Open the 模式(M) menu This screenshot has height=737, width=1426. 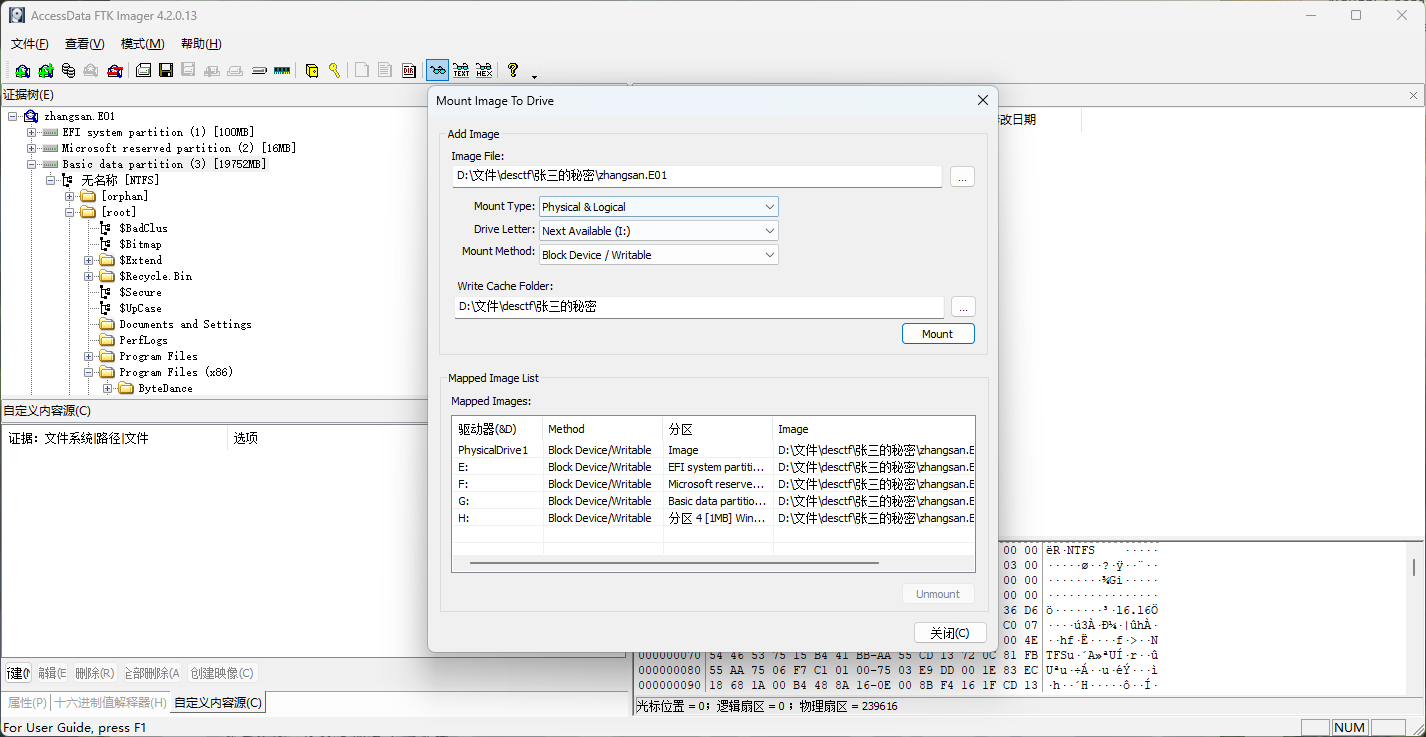[142, 44]
